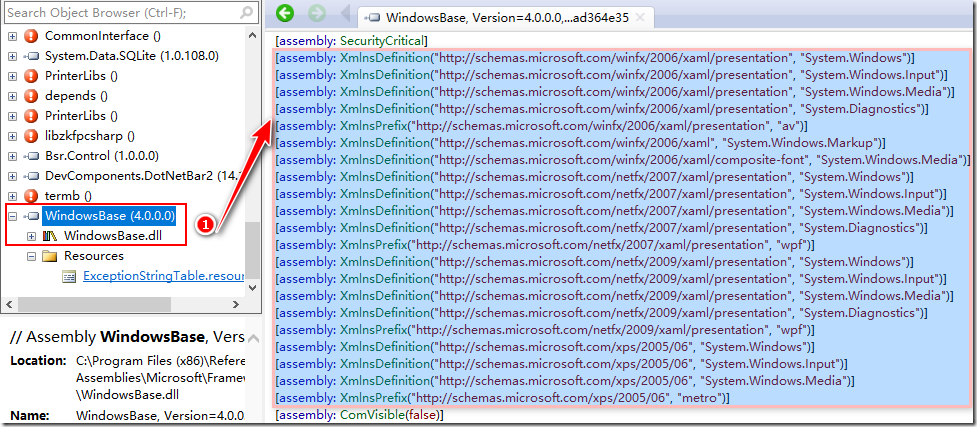Click the ExceptionStringTable resource file icon
This screenshot has height=427, width=977.
69,276
